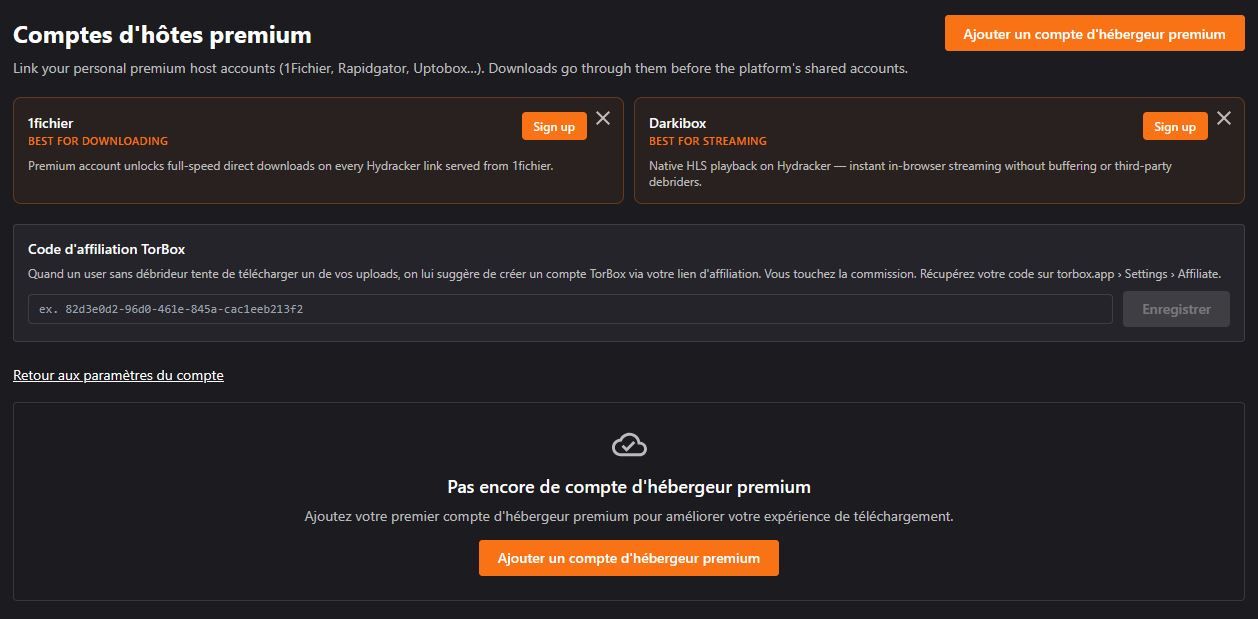The width and height of the screenshot is (1258, 619).
Task: Click the 1fichier card title
Action: (x=50, y=123)
